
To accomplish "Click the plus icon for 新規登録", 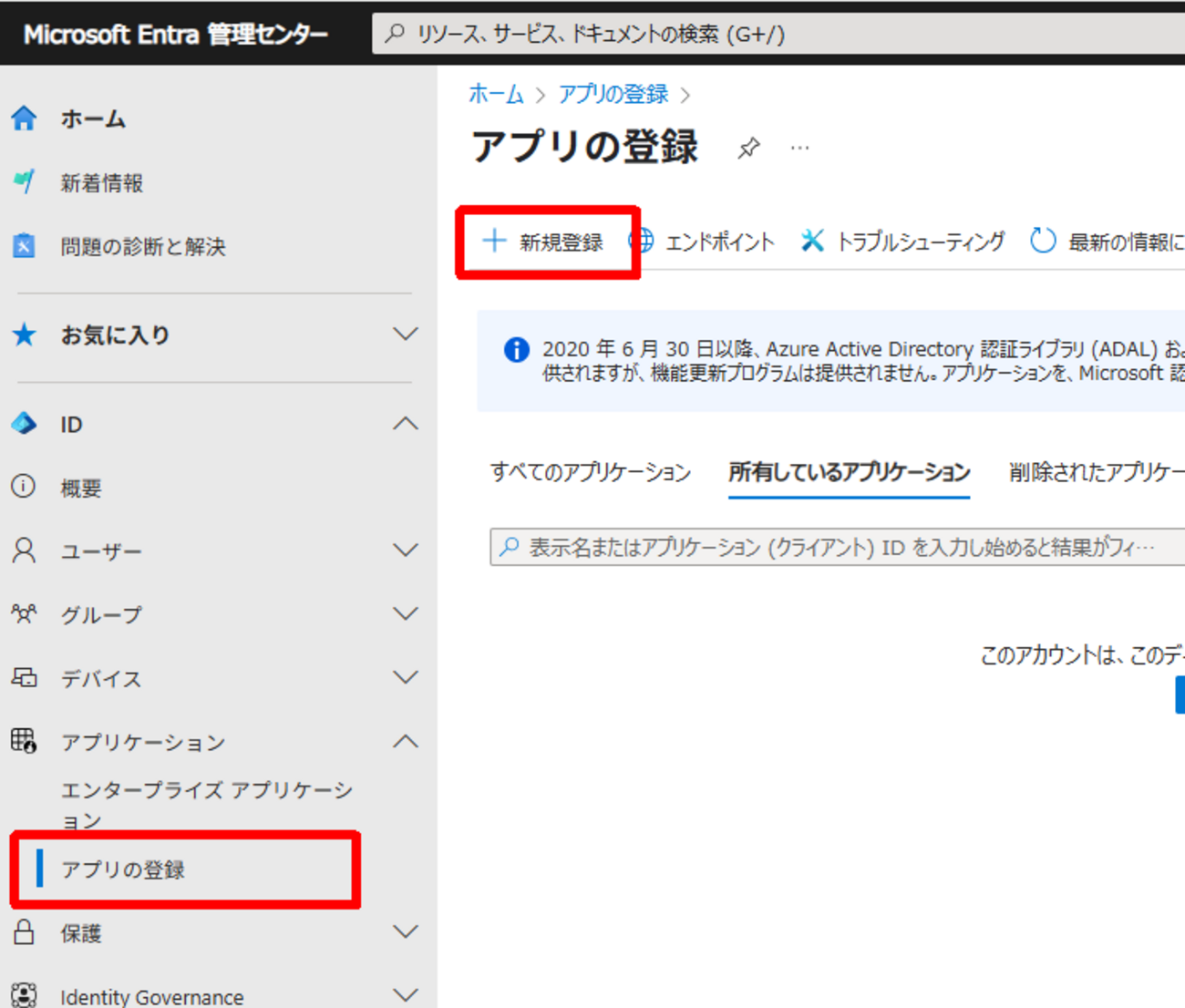I will pos(494,241).
